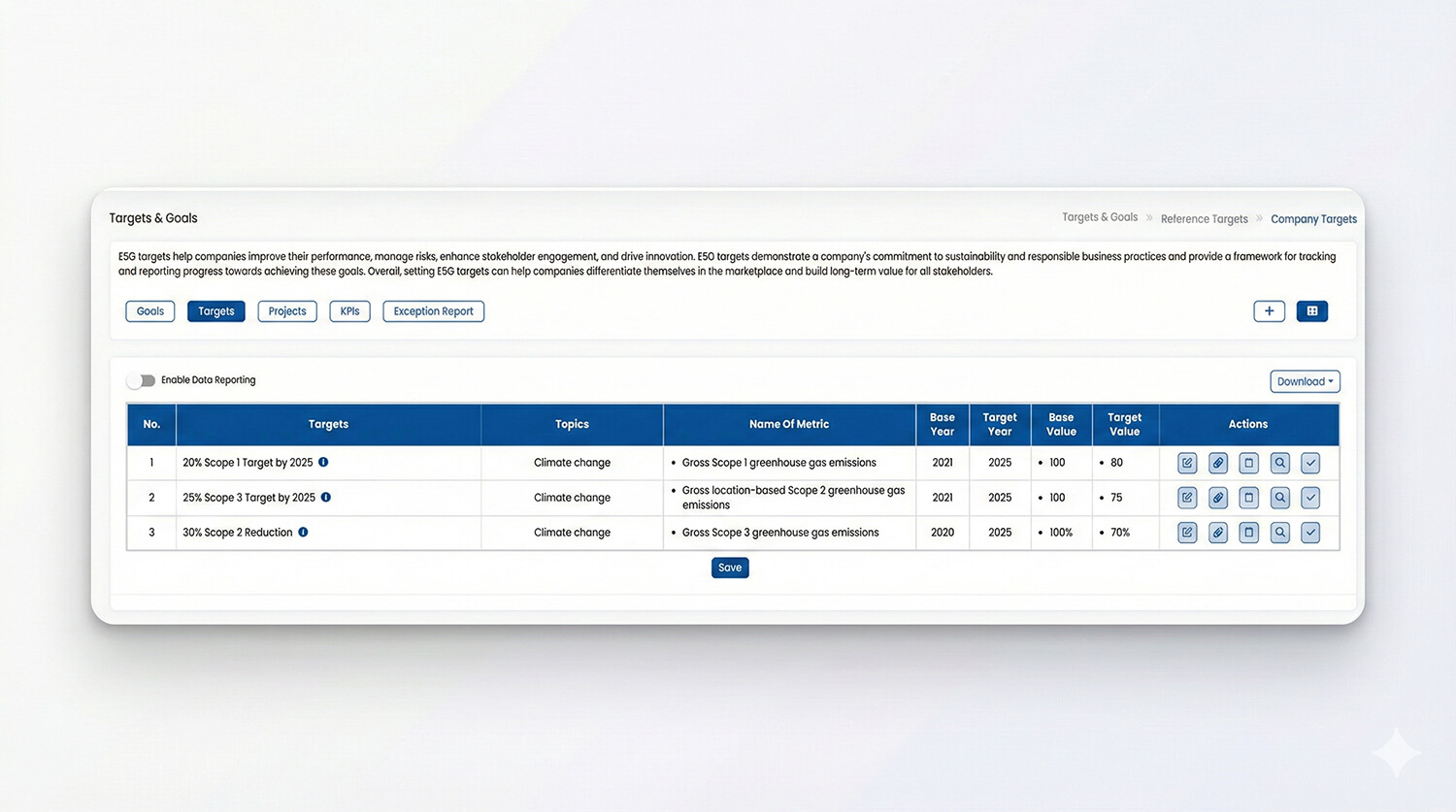This screenshot has height=812, width=1456.
Task: Click the checkmark icon for 25% Scope 3 target
Action: coord(1310,498)
